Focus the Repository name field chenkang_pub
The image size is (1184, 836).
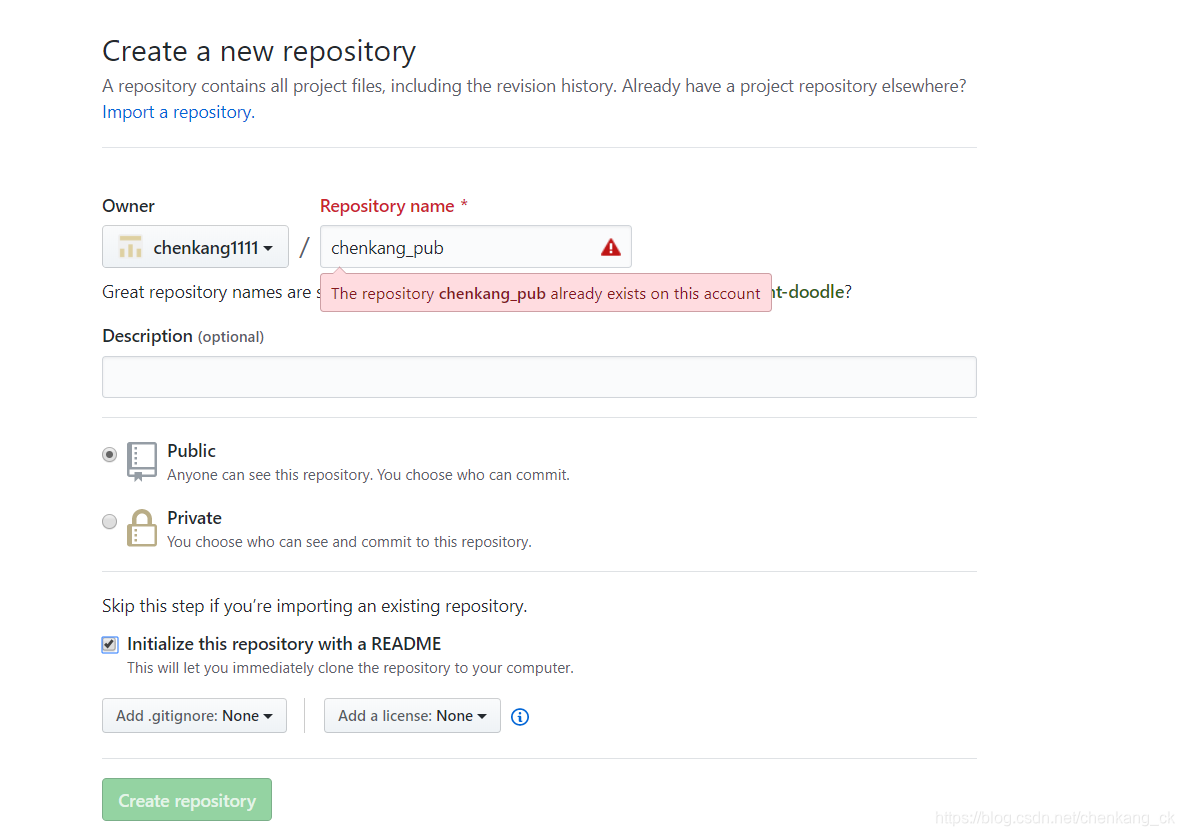(x=475, y=246)
